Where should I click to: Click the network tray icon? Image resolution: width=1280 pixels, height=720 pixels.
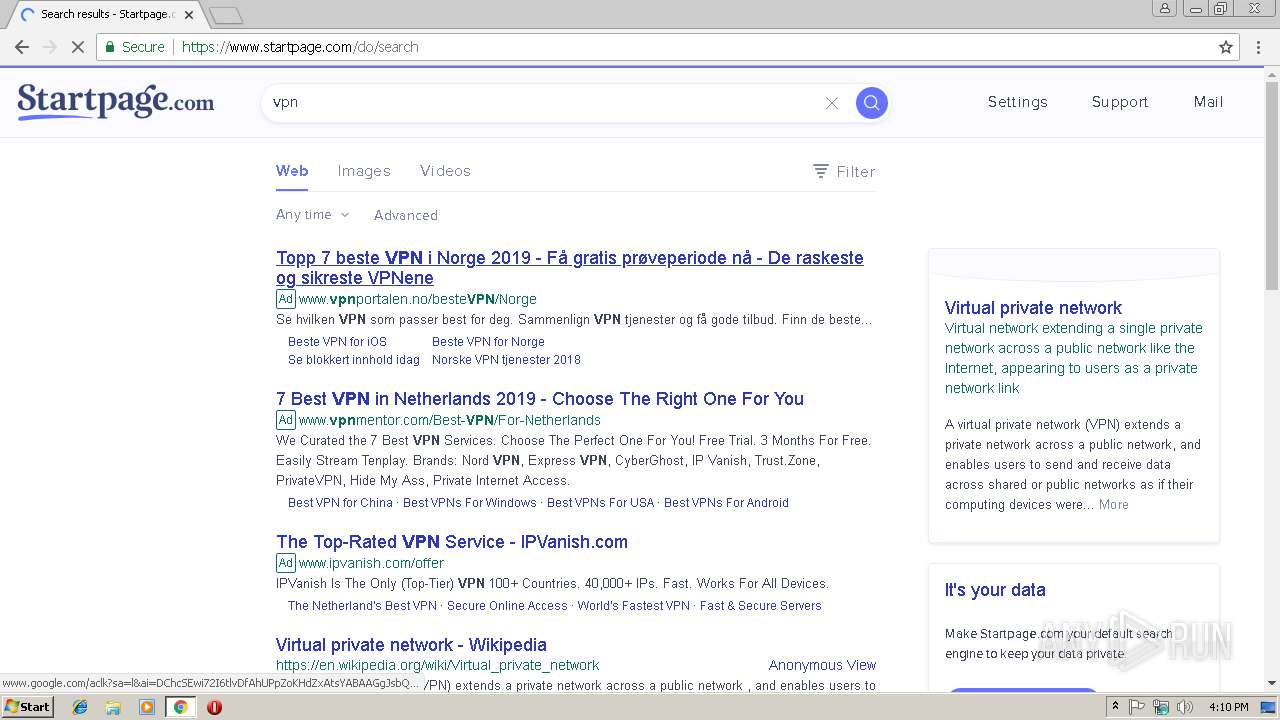coord(1161,707)
